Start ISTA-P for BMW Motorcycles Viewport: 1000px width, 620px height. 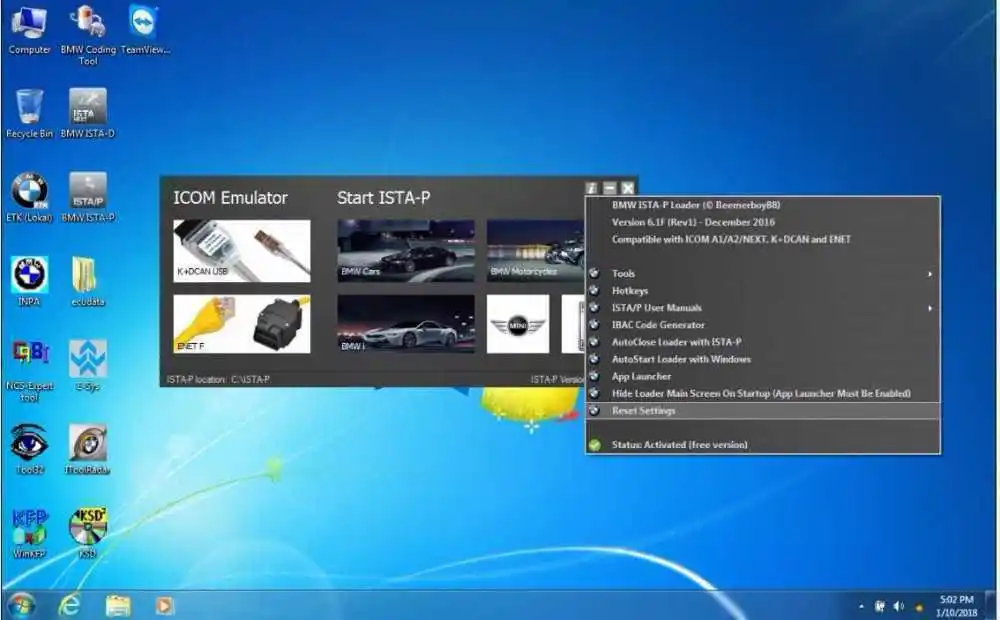pos(536,251)
